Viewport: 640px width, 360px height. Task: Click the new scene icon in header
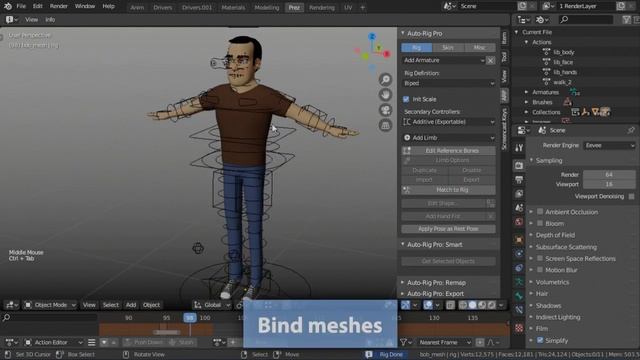(x=522, y=6)
